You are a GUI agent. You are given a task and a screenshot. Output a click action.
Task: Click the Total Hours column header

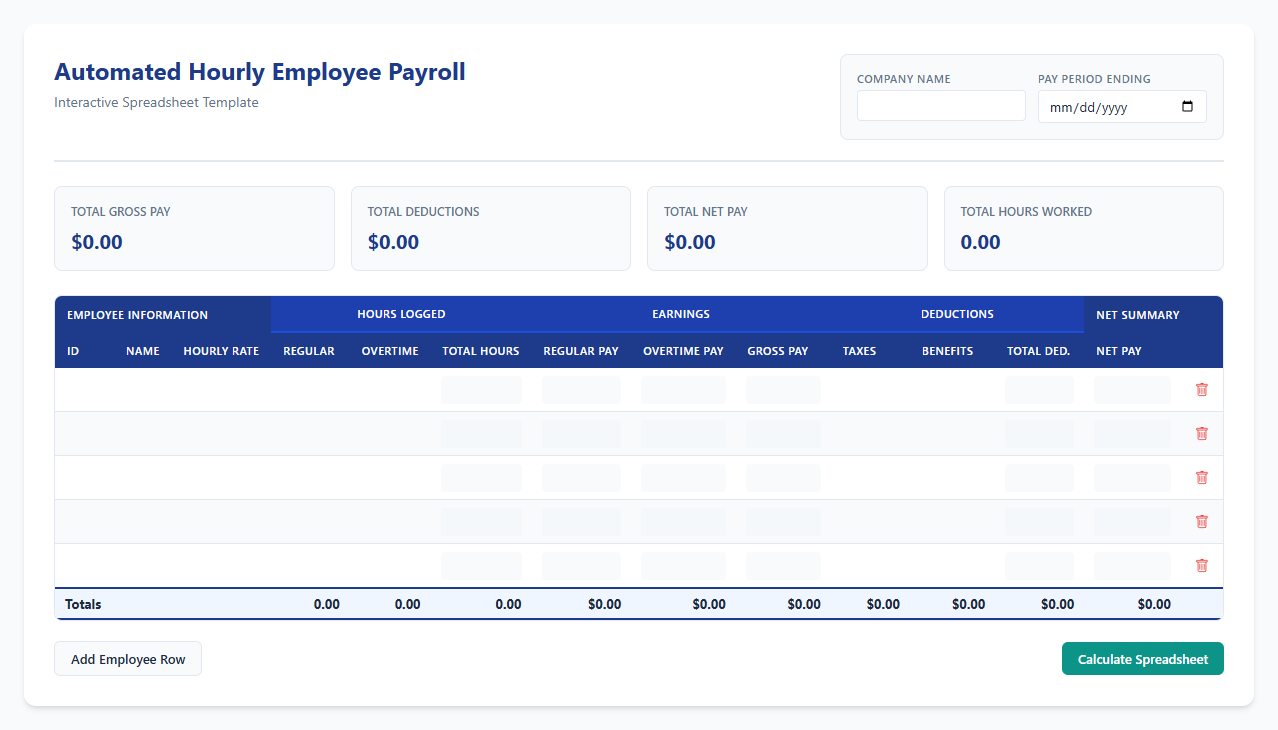pos(481,351)
